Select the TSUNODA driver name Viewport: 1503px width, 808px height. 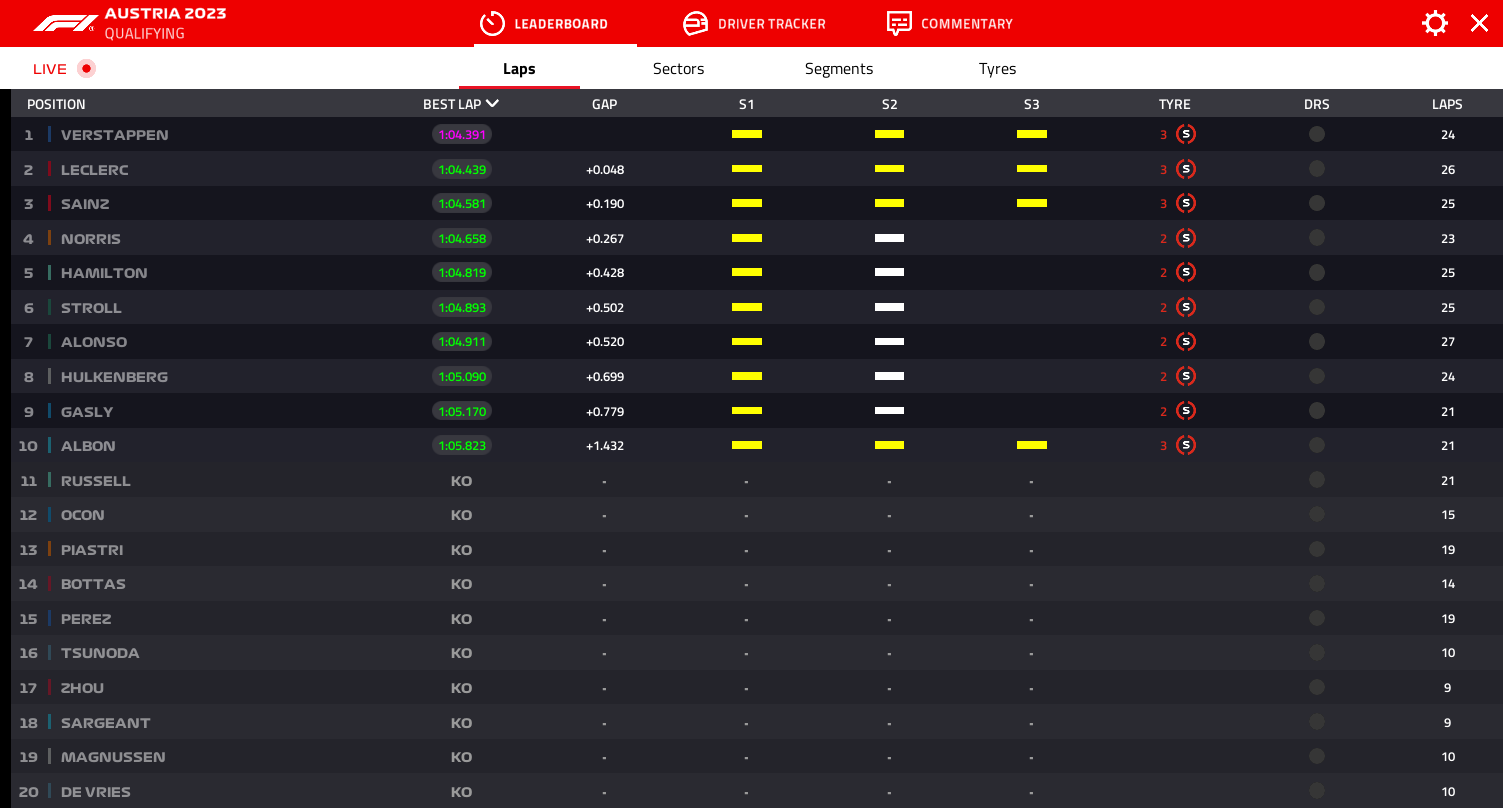pos(100,653)
